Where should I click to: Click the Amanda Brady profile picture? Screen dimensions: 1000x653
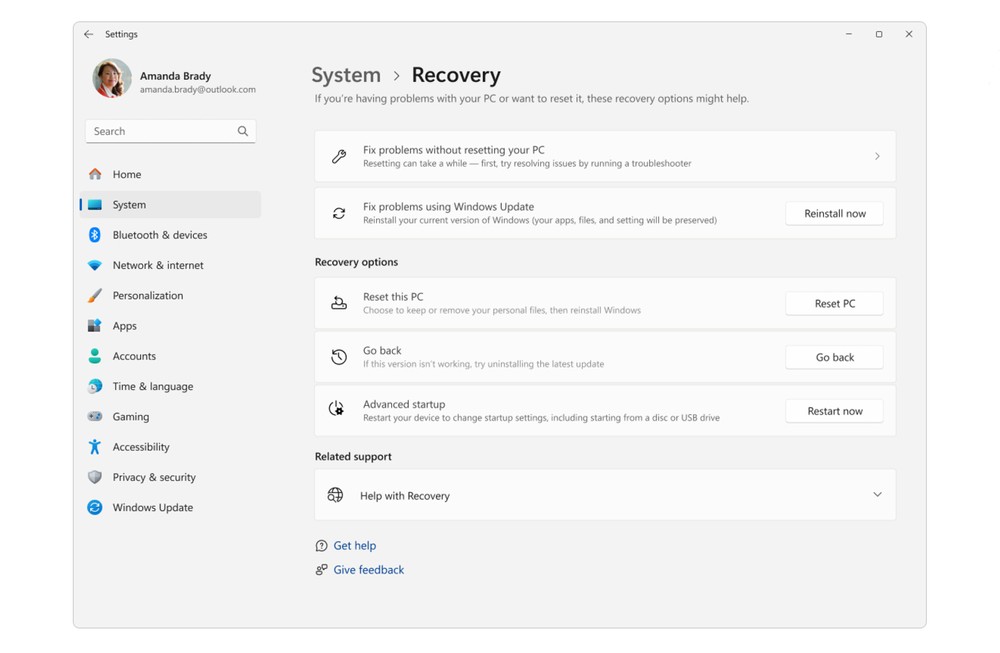coord(112,79)
